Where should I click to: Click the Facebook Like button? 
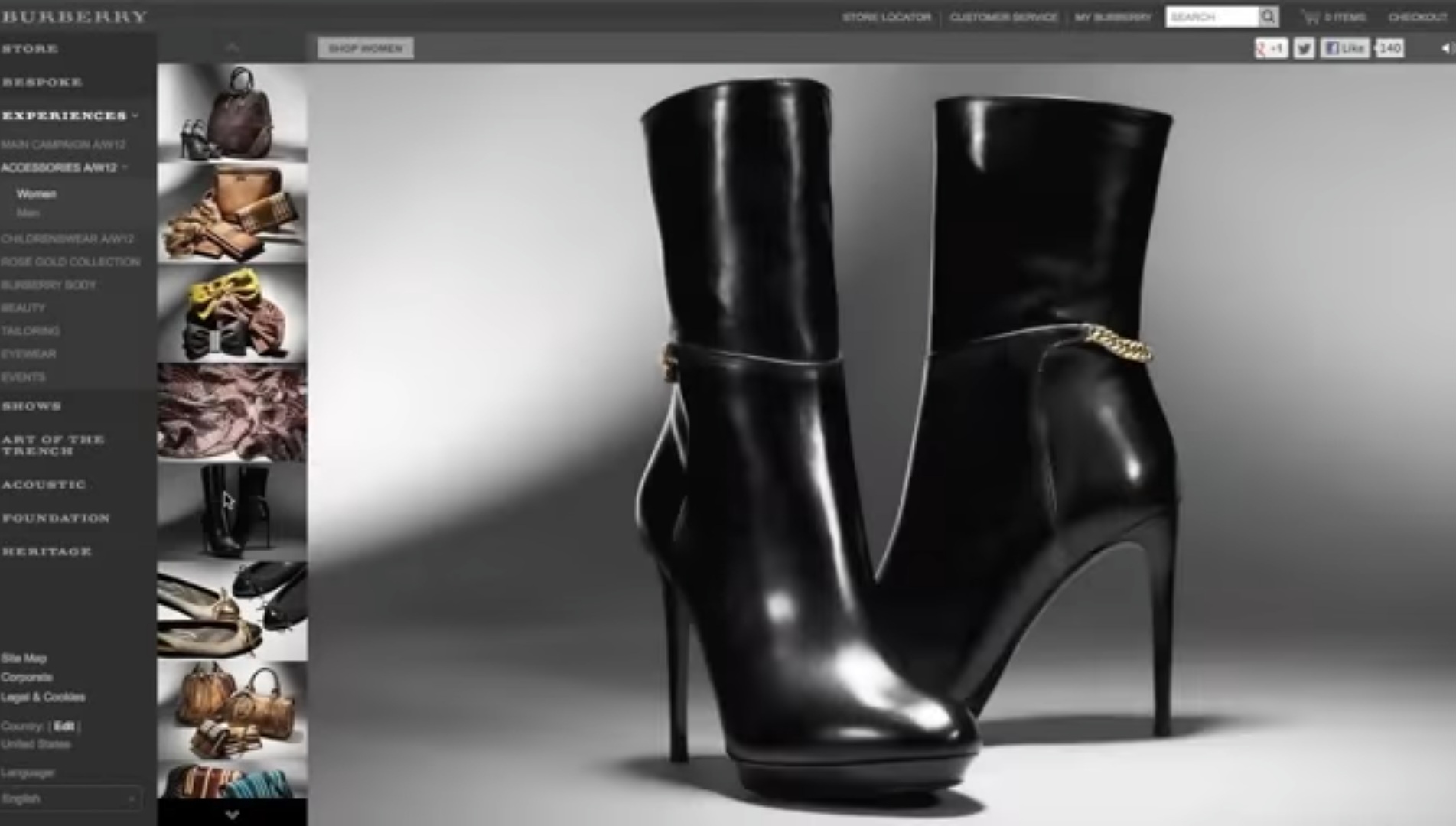click(1344, 49)
